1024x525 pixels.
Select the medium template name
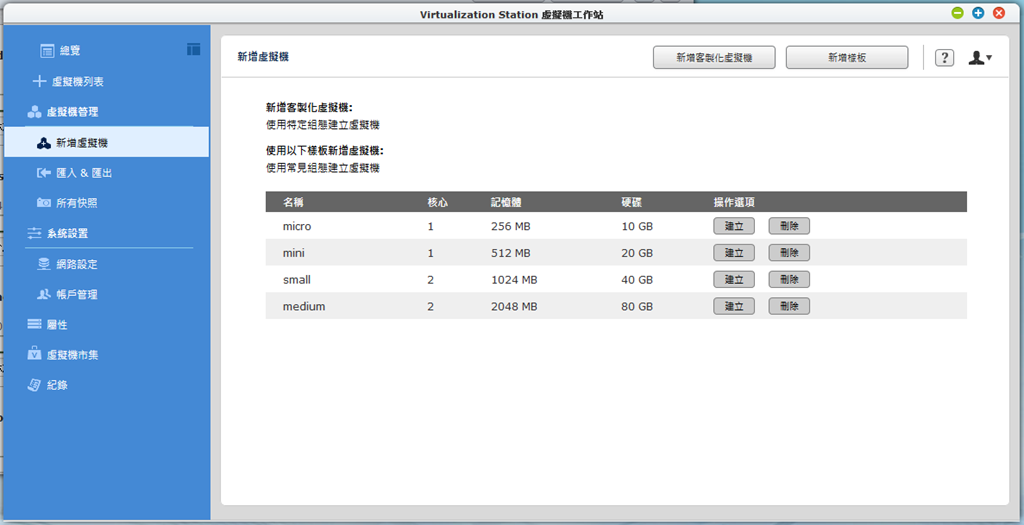(x=304, y=306)
